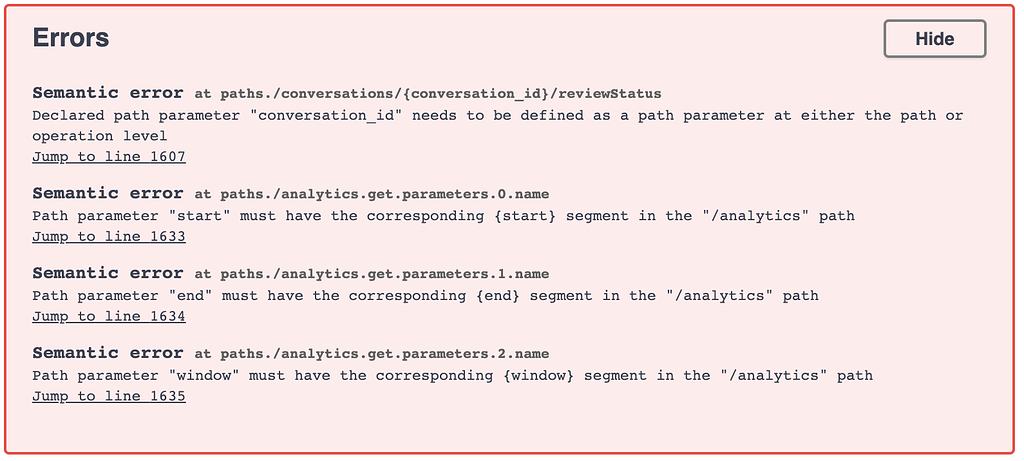Open the Jump to line 1633 link

[x=109, y=237]
